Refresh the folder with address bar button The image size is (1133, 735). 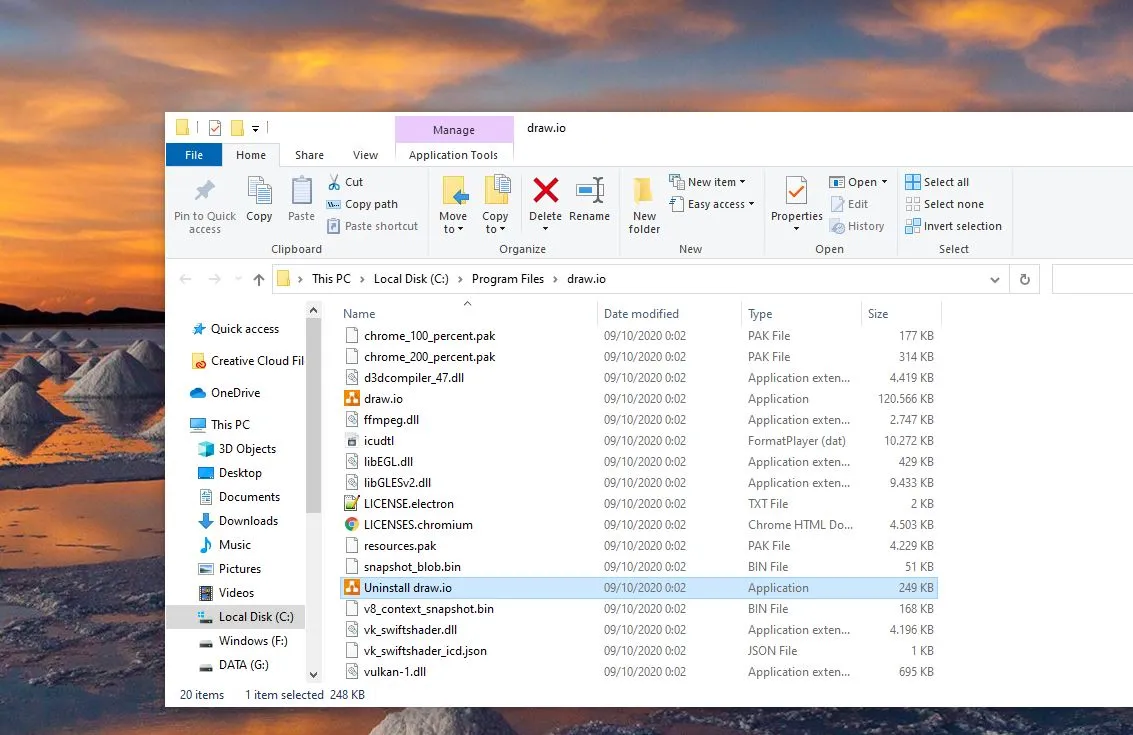1024,280
